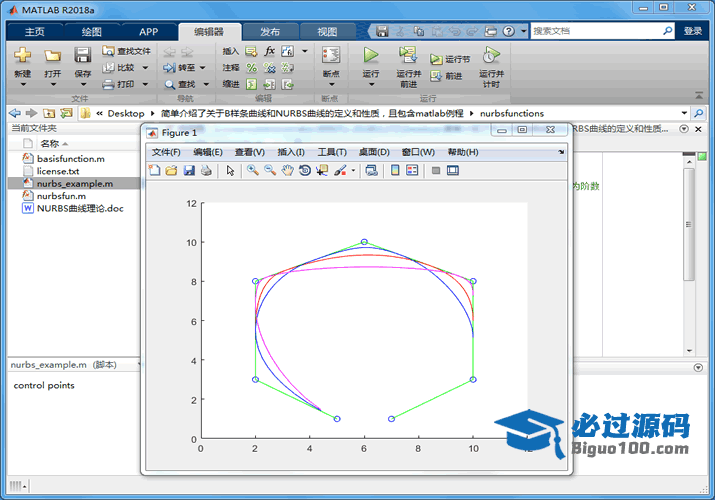715x500 pixels.
Task: Switch to the 主页 ribbon tab
Action: click(x=35, y=31)
